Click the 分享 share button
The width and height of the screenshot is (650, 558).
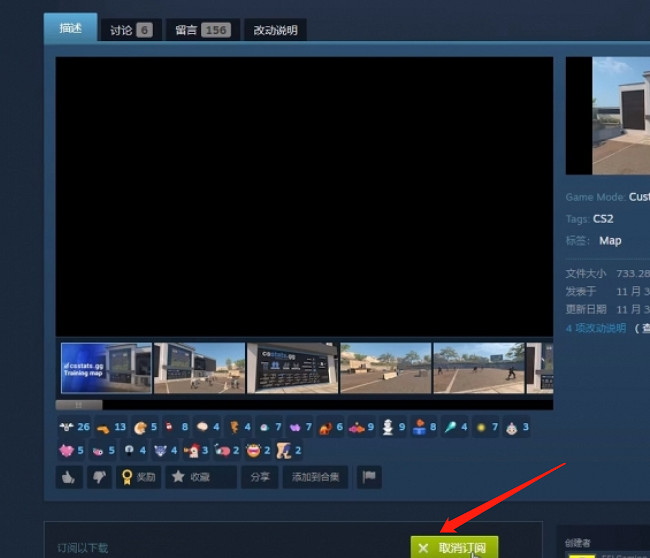coord(260,477)
